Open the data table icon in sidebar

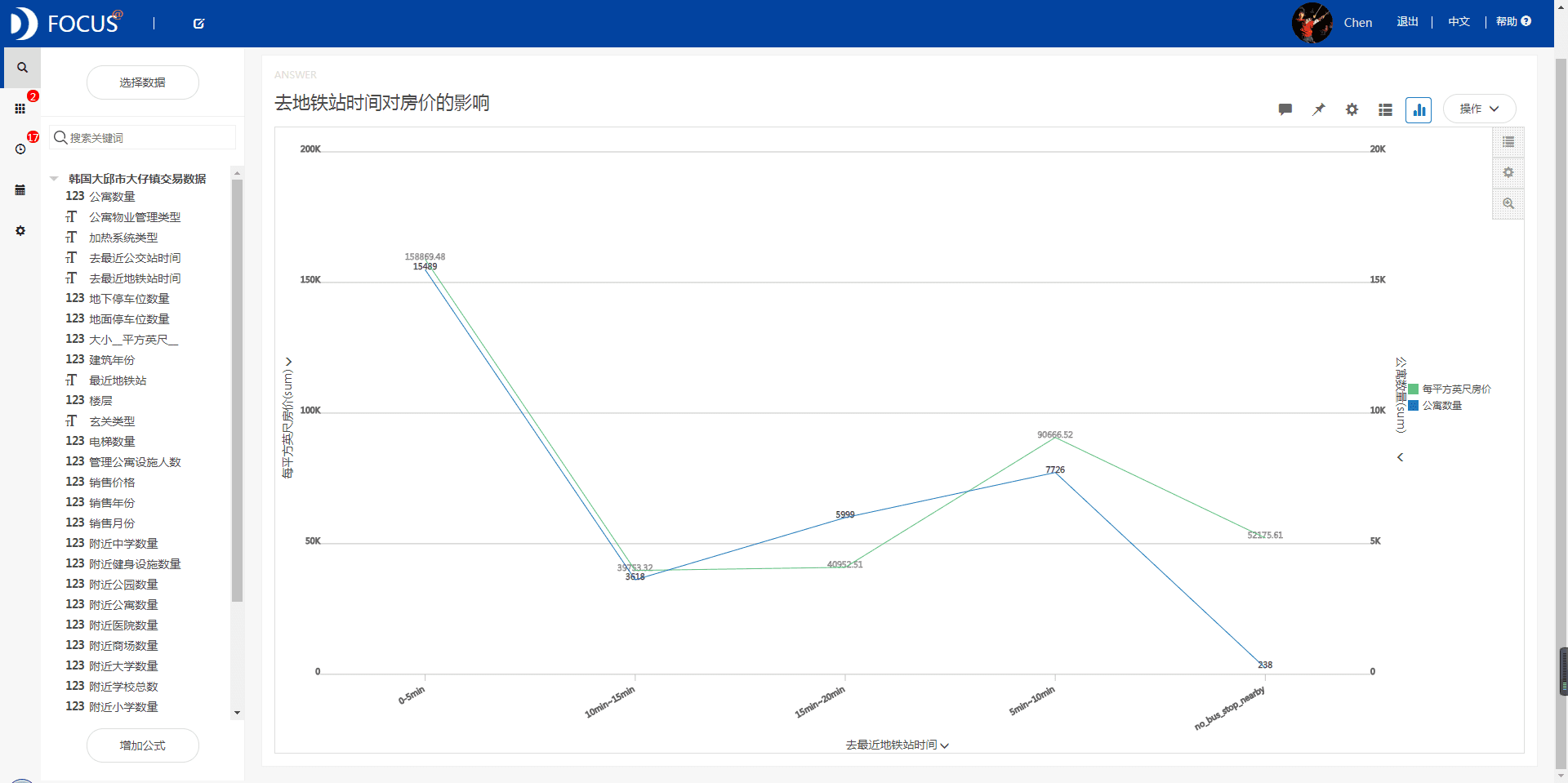click(x=20, y=189)
